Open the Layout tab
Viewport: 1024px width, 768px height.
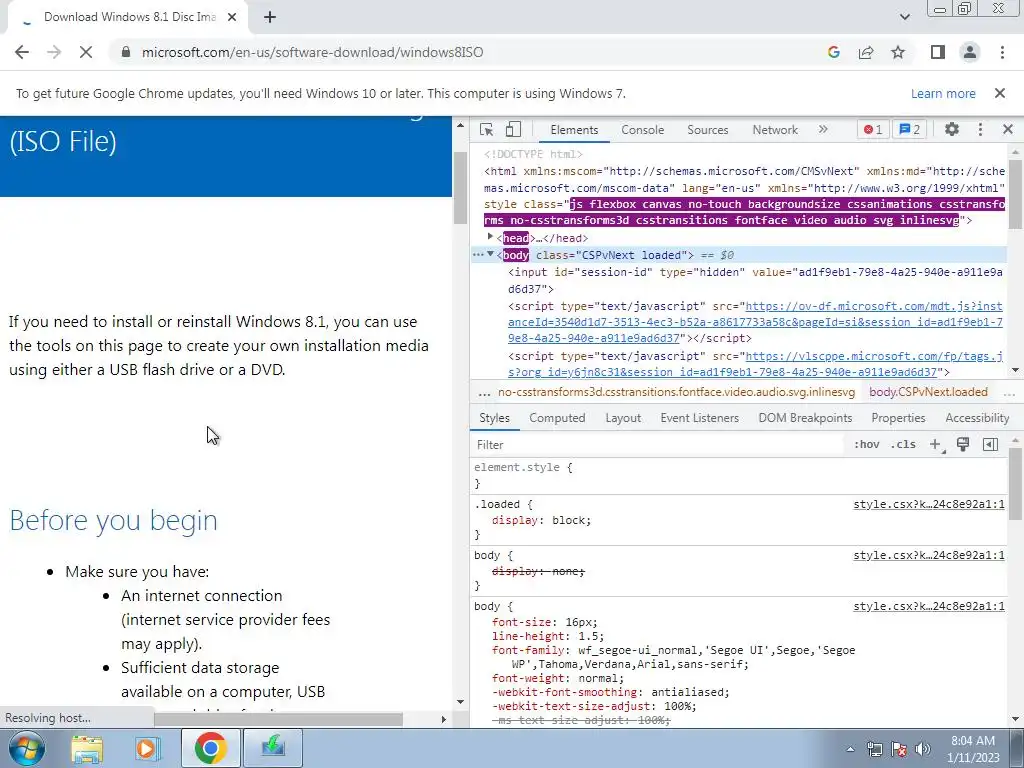pos(623,418)
